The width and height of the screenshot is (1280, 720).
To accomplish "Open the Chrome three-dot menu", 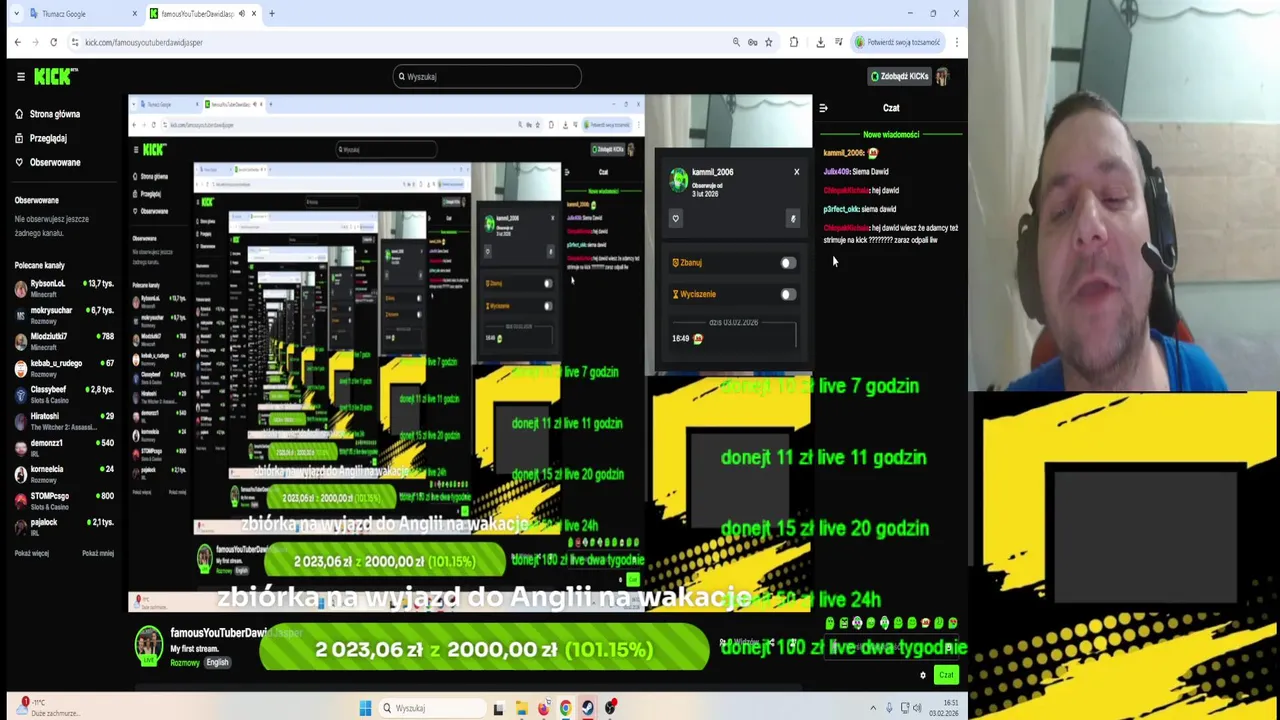I will click(x=957, y=42).
